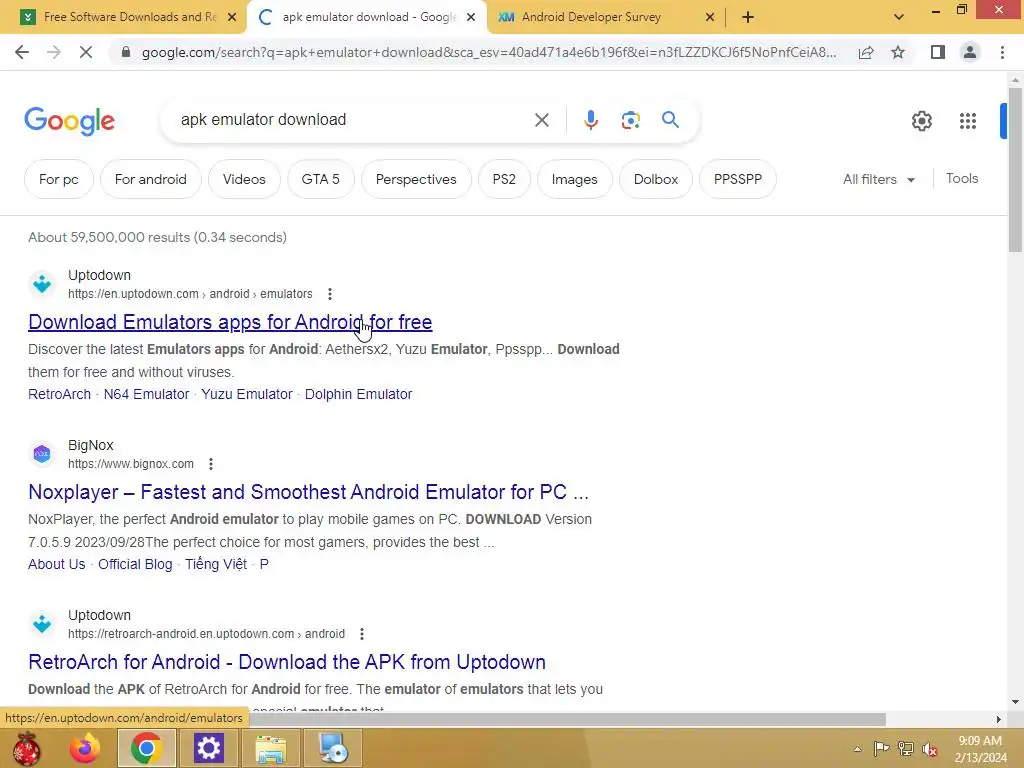Launch Firefox from taskbar
The width and height of the screenshot is (1024, 768).
tap(85, 748)
